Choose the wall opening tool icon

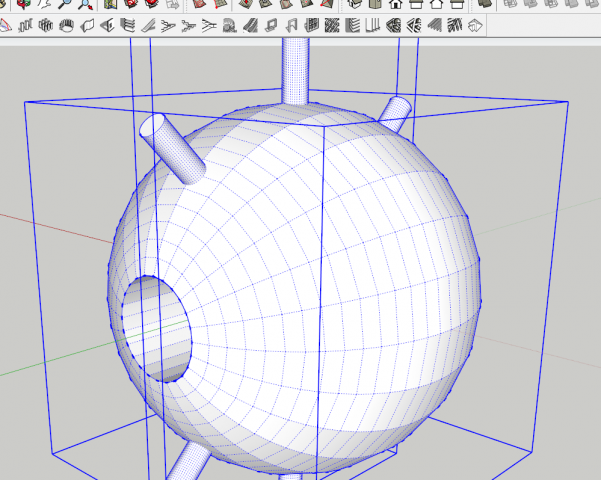(x=108, y=26)
